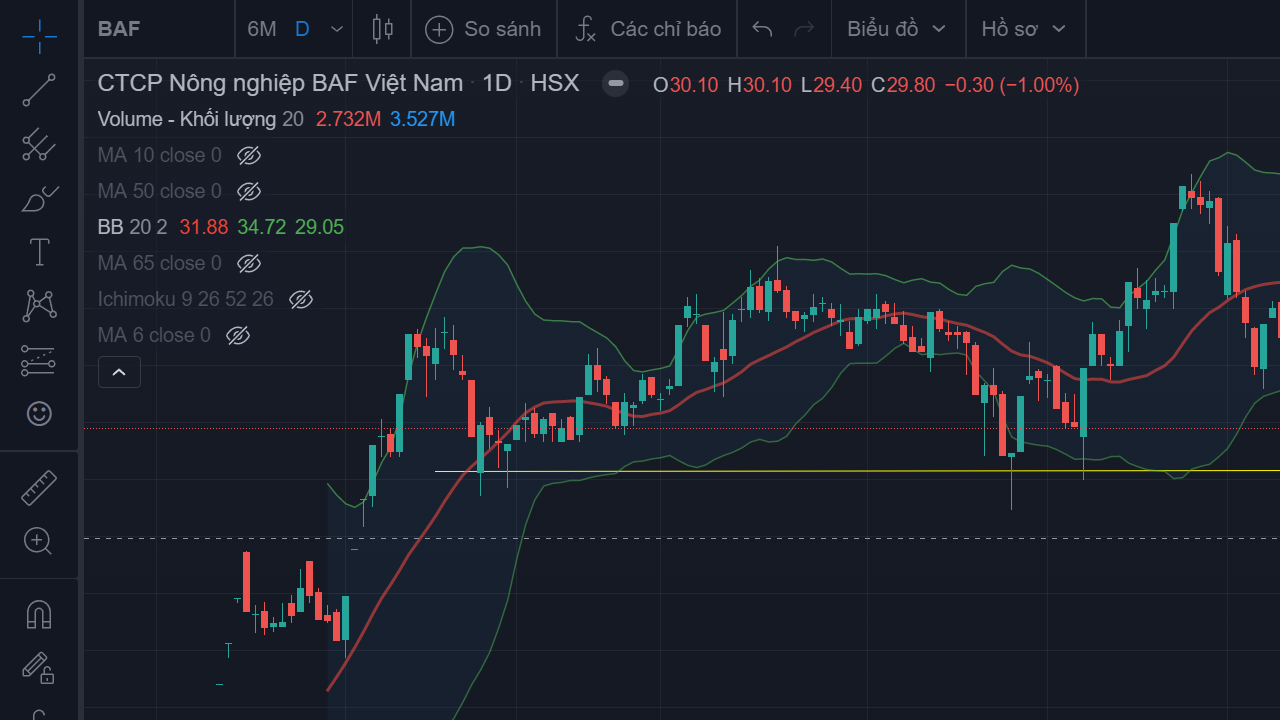Show the MA 10 close indicator

[x=249, y=155]
